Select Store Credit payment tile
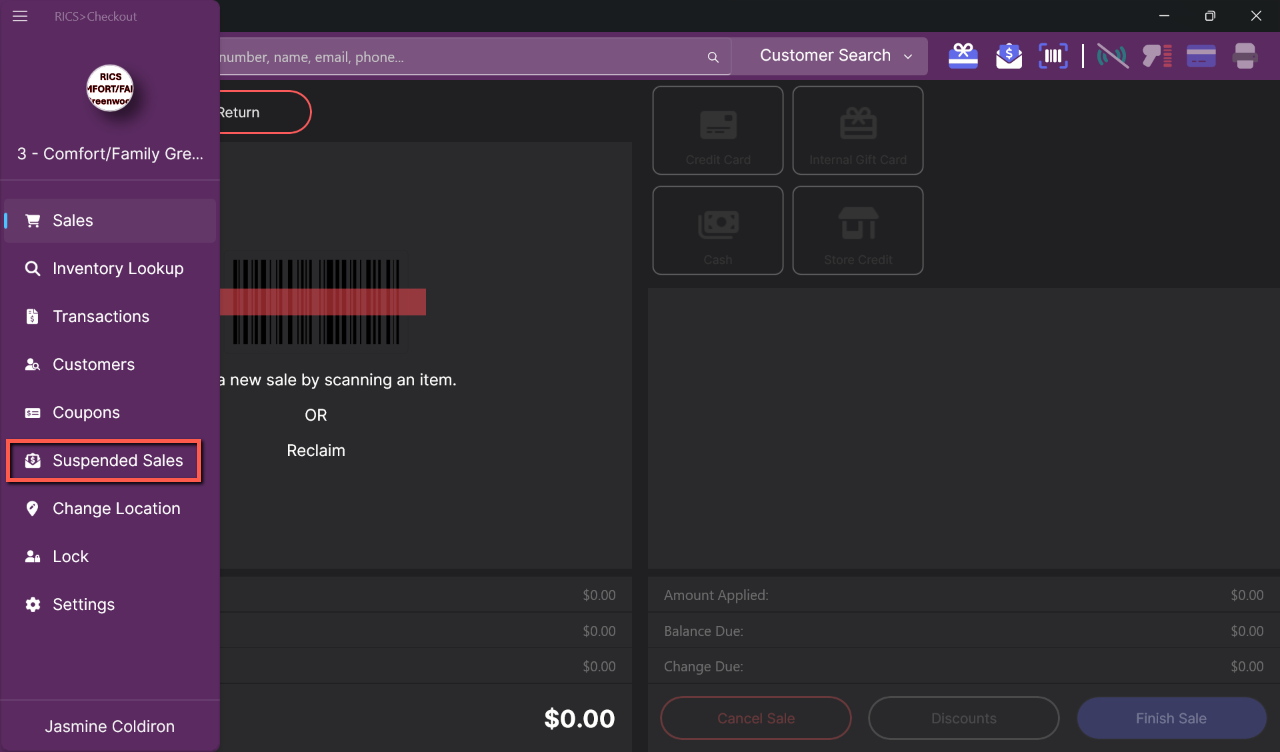The height and width of the screenshot is (752, 1280). 858,230
